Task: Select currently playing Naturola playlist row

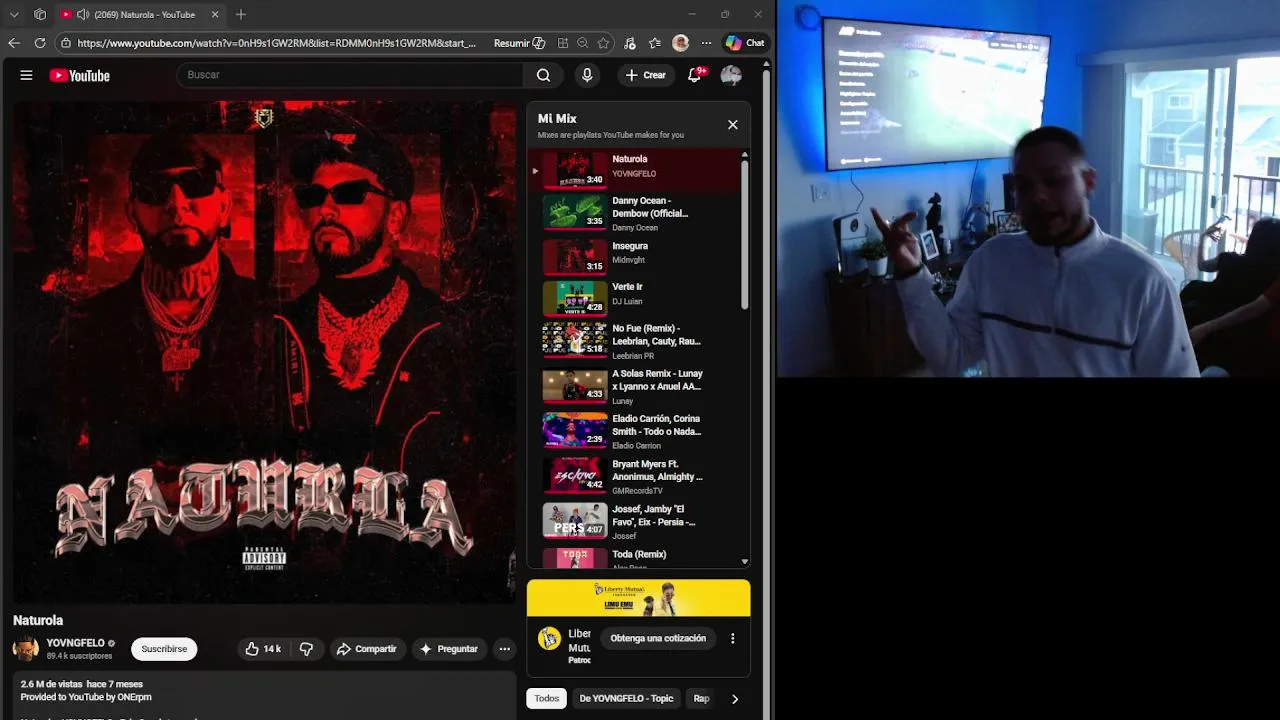Action: [x=637, y=170]
